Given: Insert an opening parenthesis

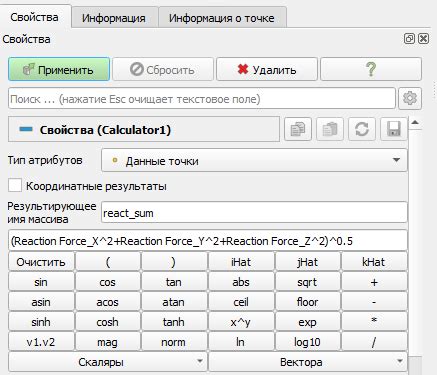Looking at the screenshot, I should click(x=108, y=262).
